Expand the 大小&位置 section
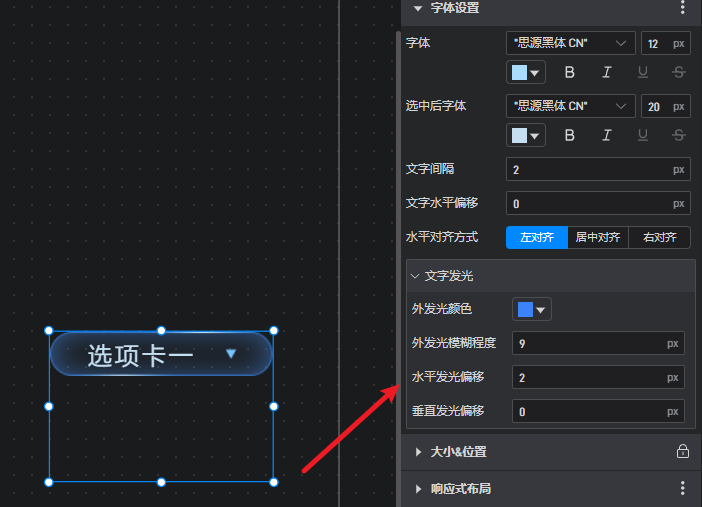This screenshot has height=507, width=702. pos(418,452)
